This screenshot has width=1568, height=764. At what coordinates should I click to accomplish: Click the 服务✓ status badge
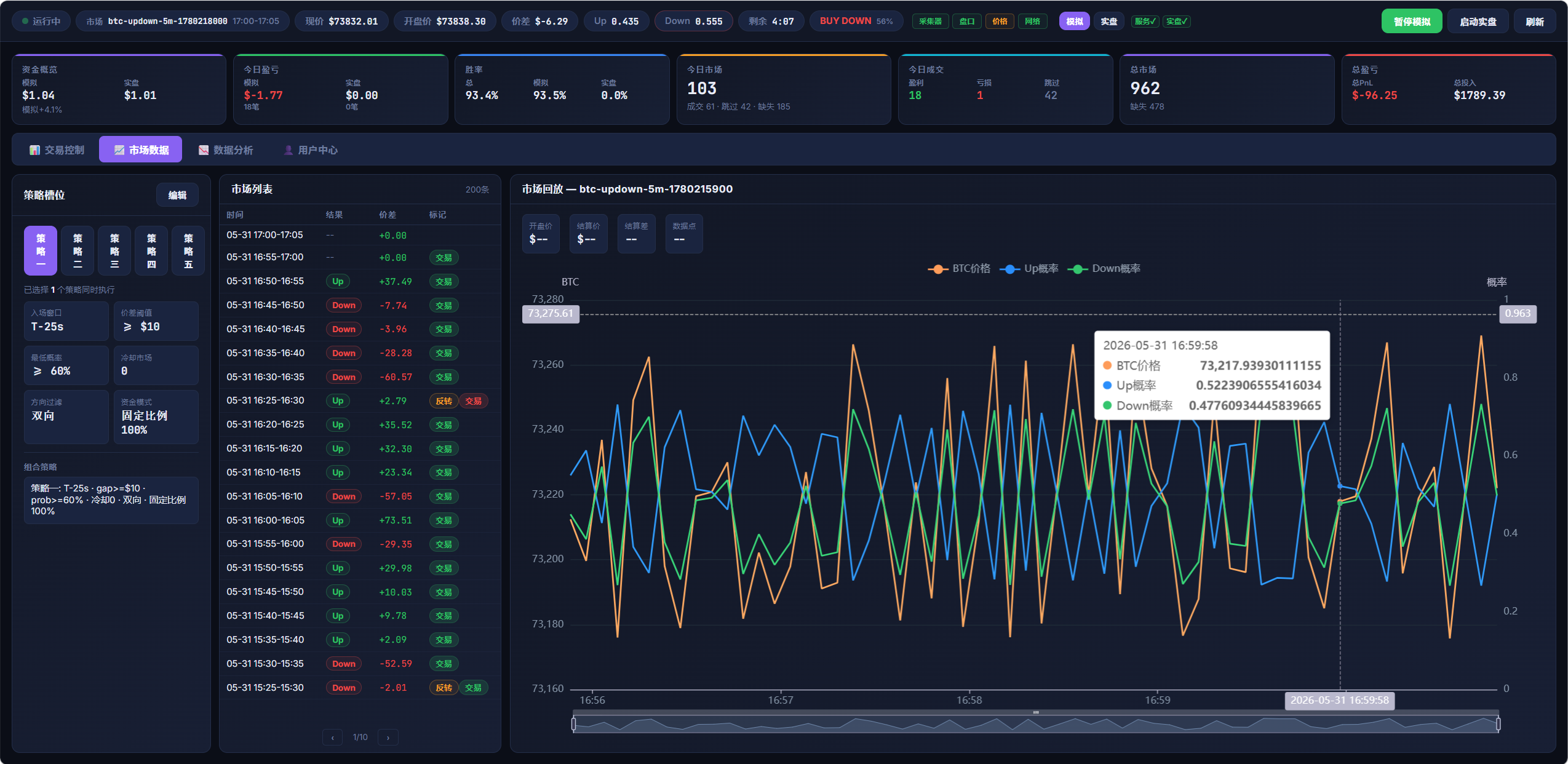[1145, 22]
